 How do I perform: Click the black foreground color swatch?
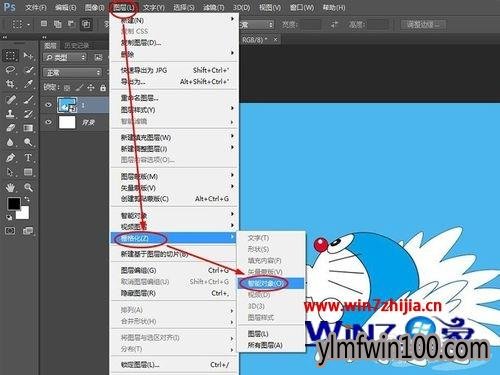click(14, 203)
